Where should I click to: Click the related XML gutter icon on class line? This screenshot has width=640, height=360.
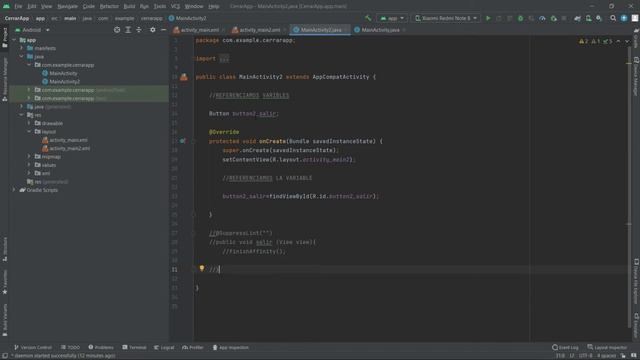[184, 77]
